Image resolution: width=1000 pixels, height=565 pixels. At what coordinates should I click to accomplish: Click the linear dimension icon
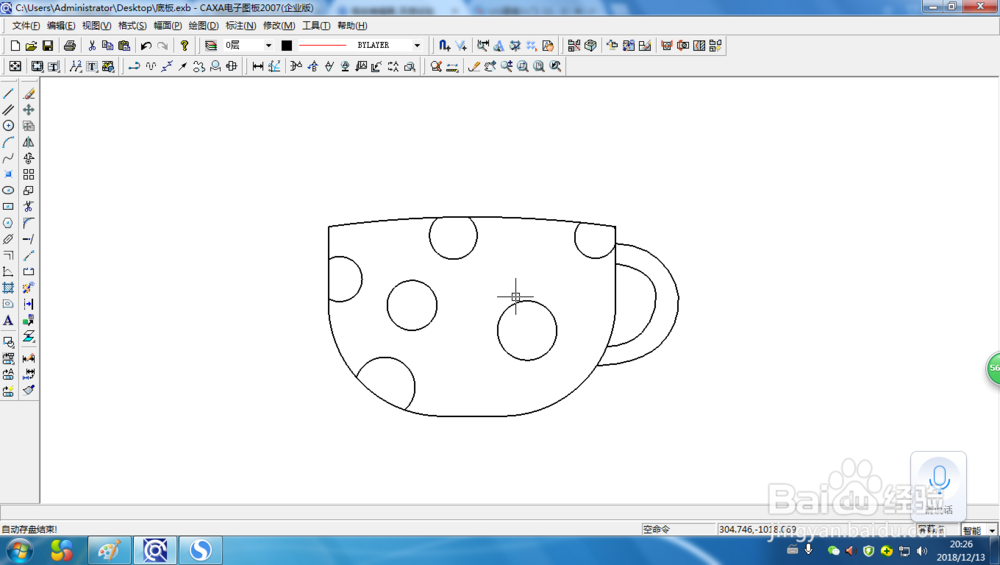(x=258, y=66)
